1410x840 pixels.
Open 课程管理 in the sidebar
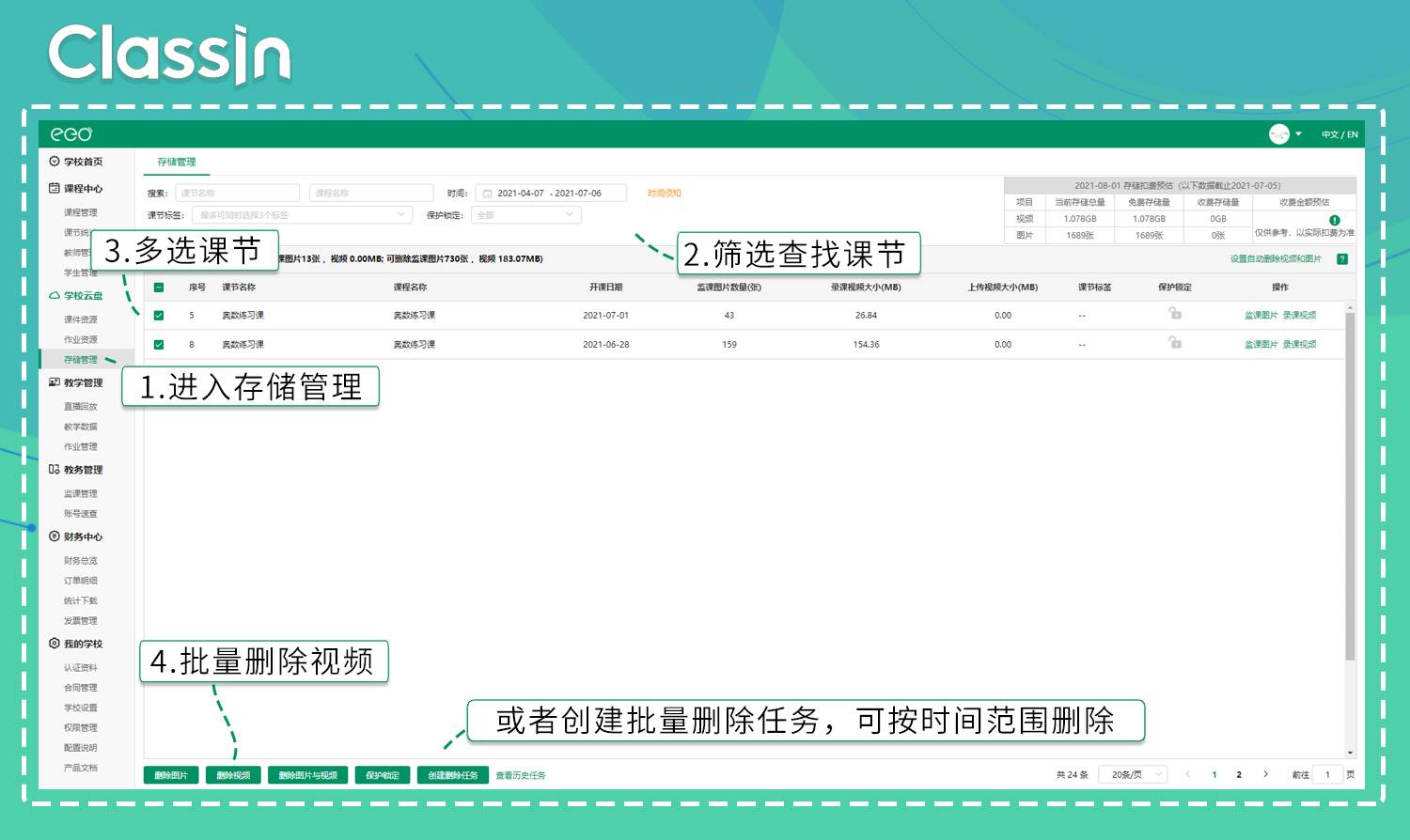pyautogui.click(x=81, y=212)
